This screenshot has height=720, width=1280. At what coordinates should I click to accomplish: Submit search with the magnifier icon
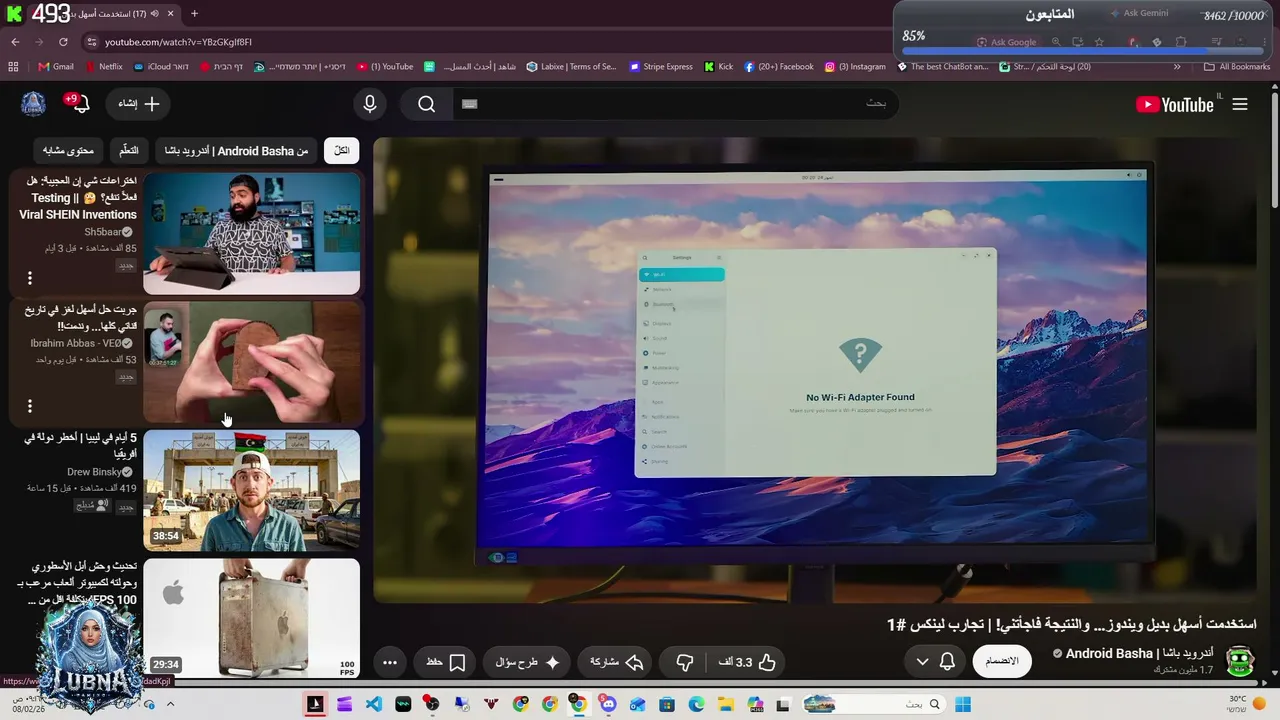427,104
